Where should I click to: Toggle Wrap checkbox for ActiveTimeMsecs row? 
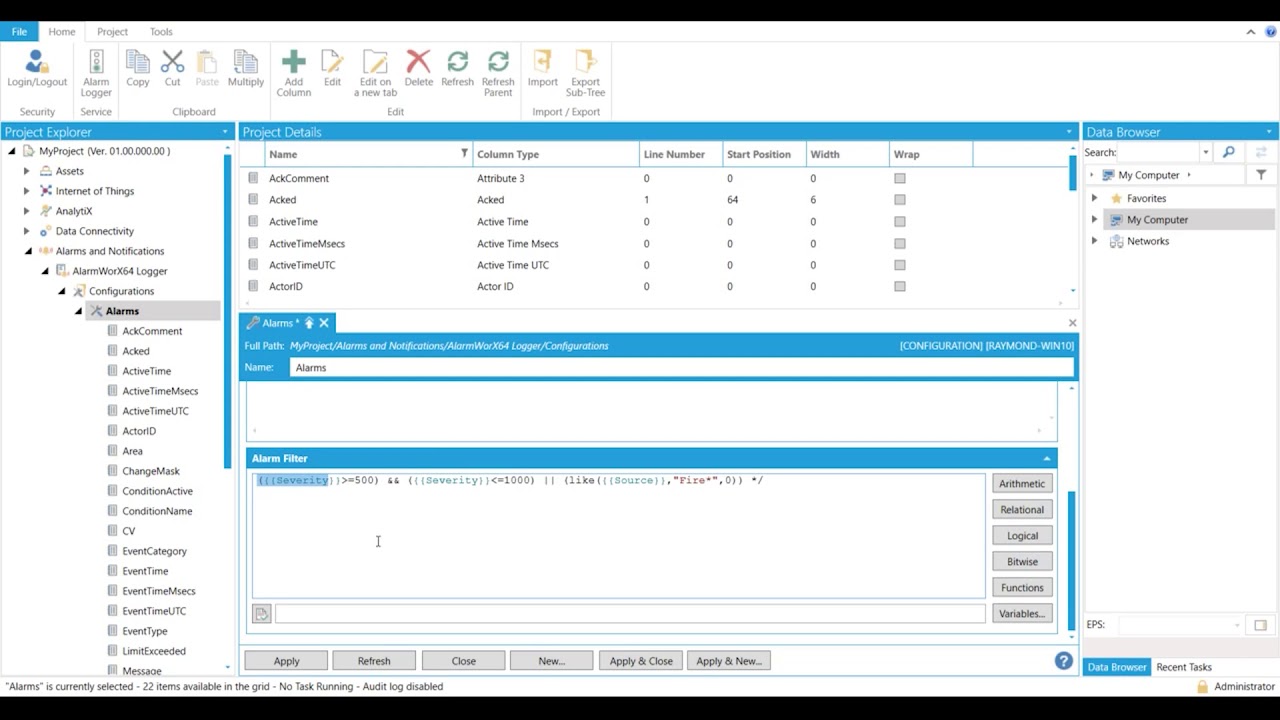point(900,244)
